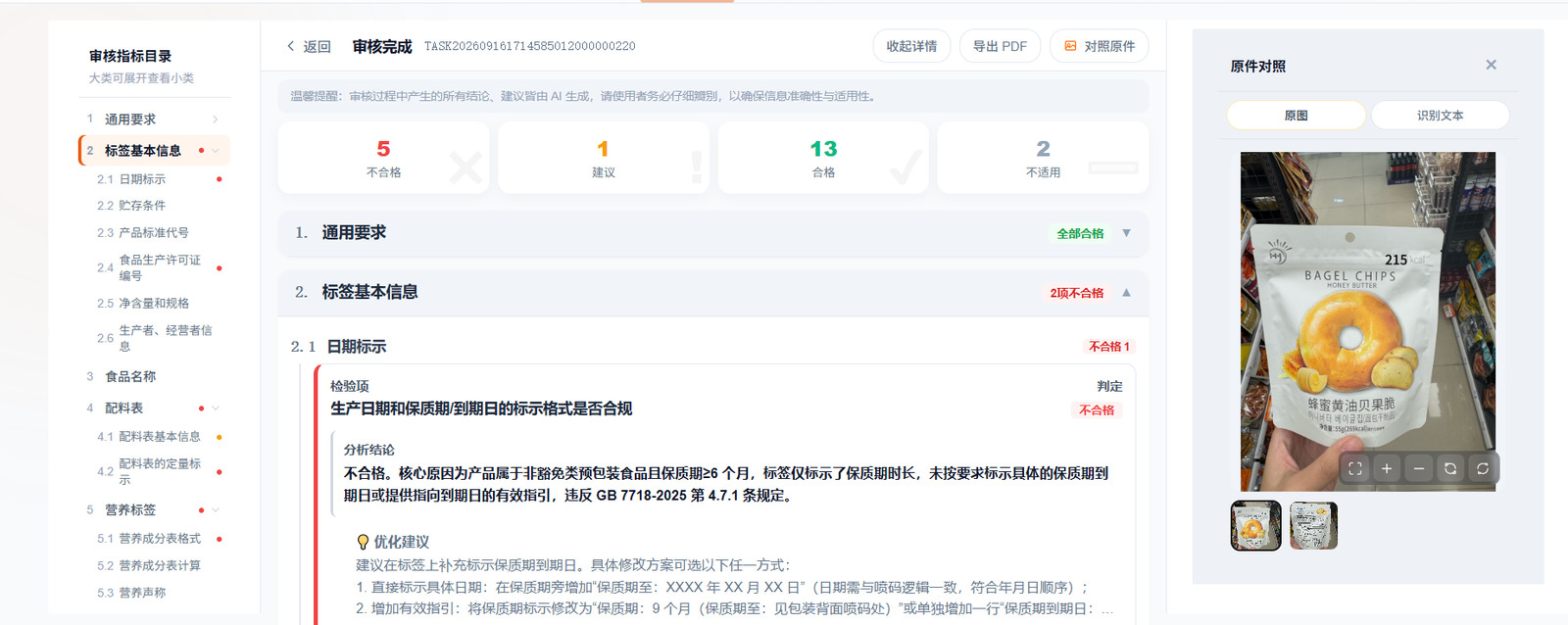The width and height of the screenshot is (1568, 625).
Task: Click the lightbulb icon next to 优化建议
Action: 363,542
